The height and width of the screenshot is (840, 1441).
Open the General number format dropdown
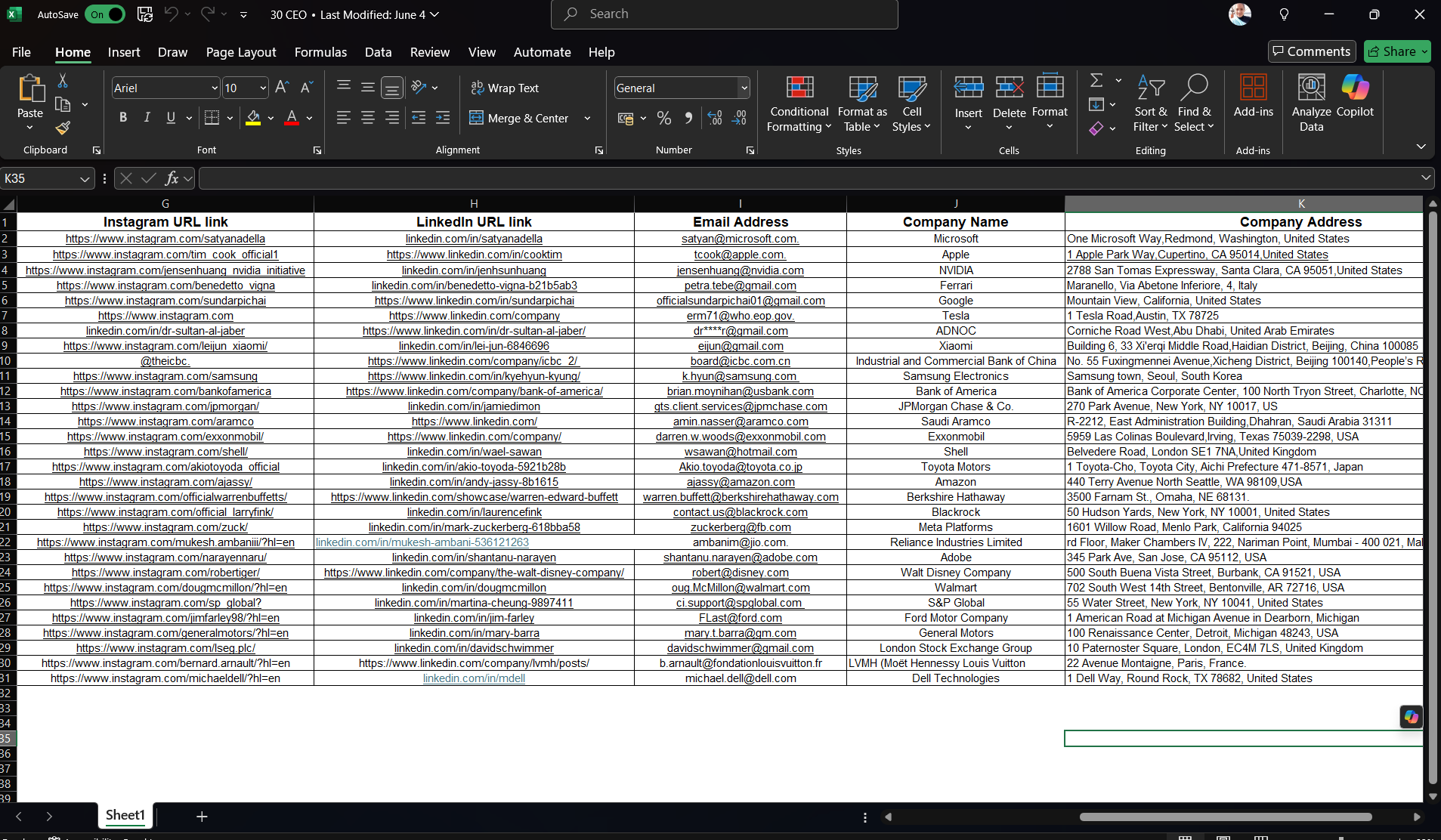[744, 88]
